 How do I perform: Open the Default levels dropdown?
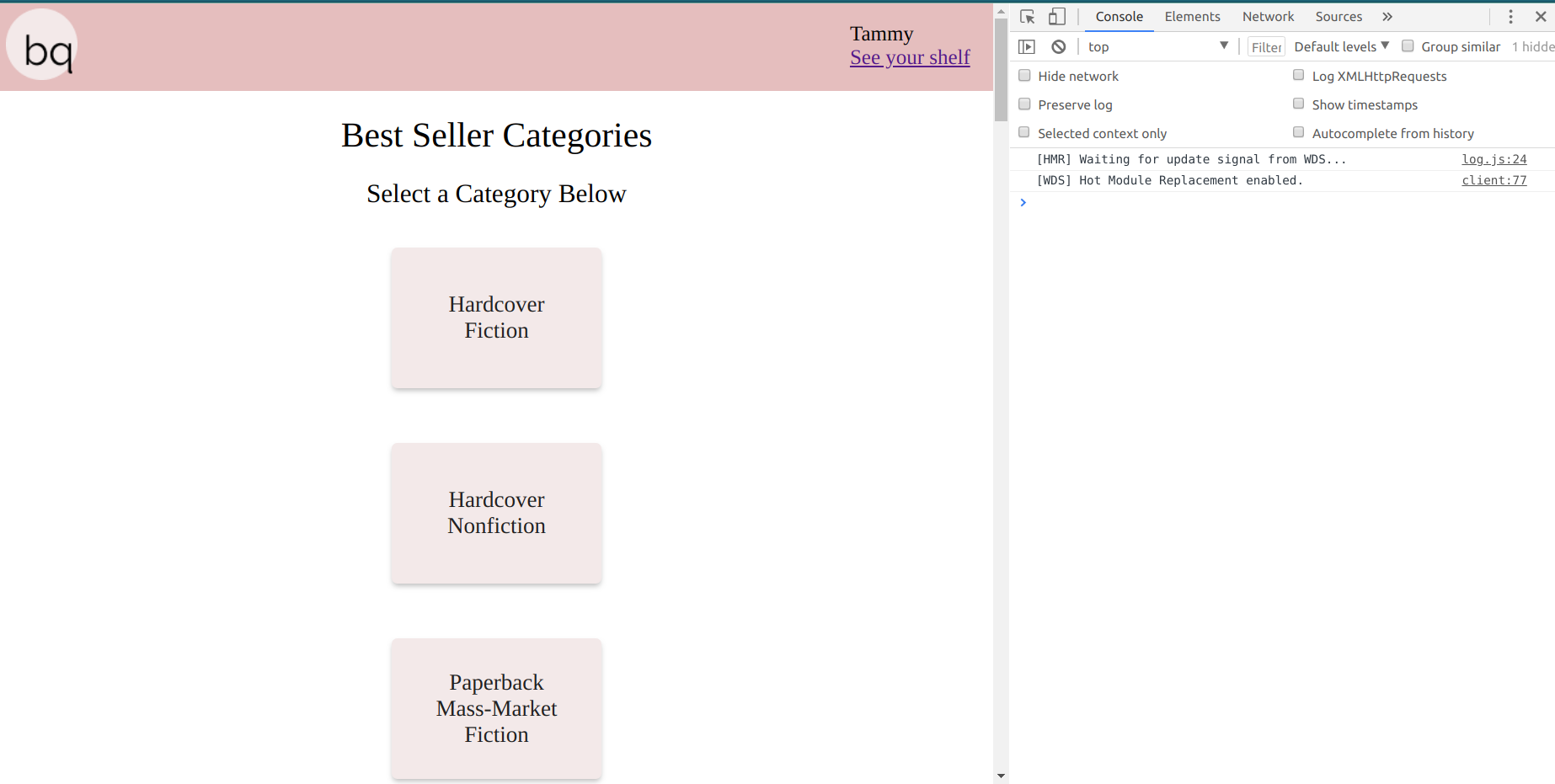[x=1341, y=47]
